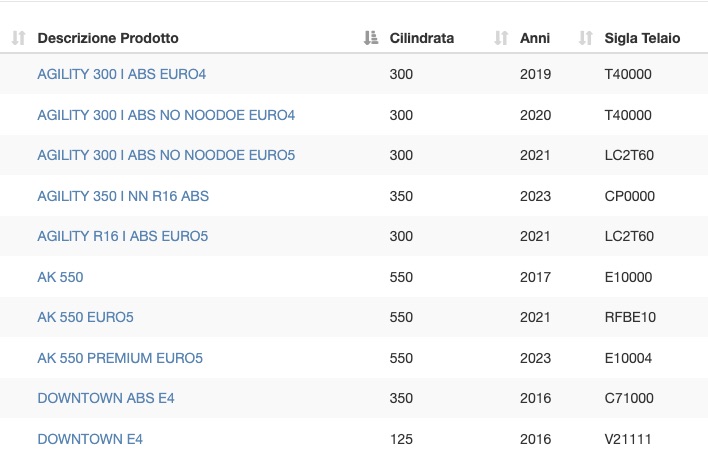Screen dimensions: 708x465
Task: Select the Sigla Telaio column header
Action: (642, 38)
